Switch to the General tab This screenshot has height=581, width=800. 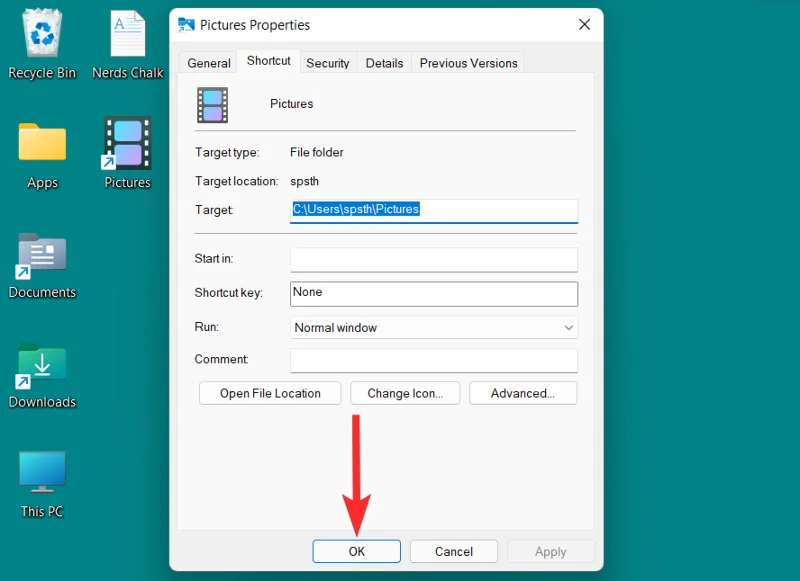coord(207,62)
